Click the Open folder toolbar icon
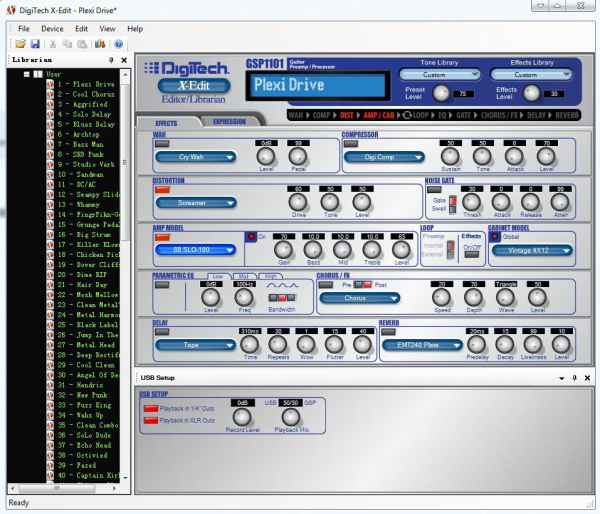Screen dimensions: 600x514 point(21,44)
